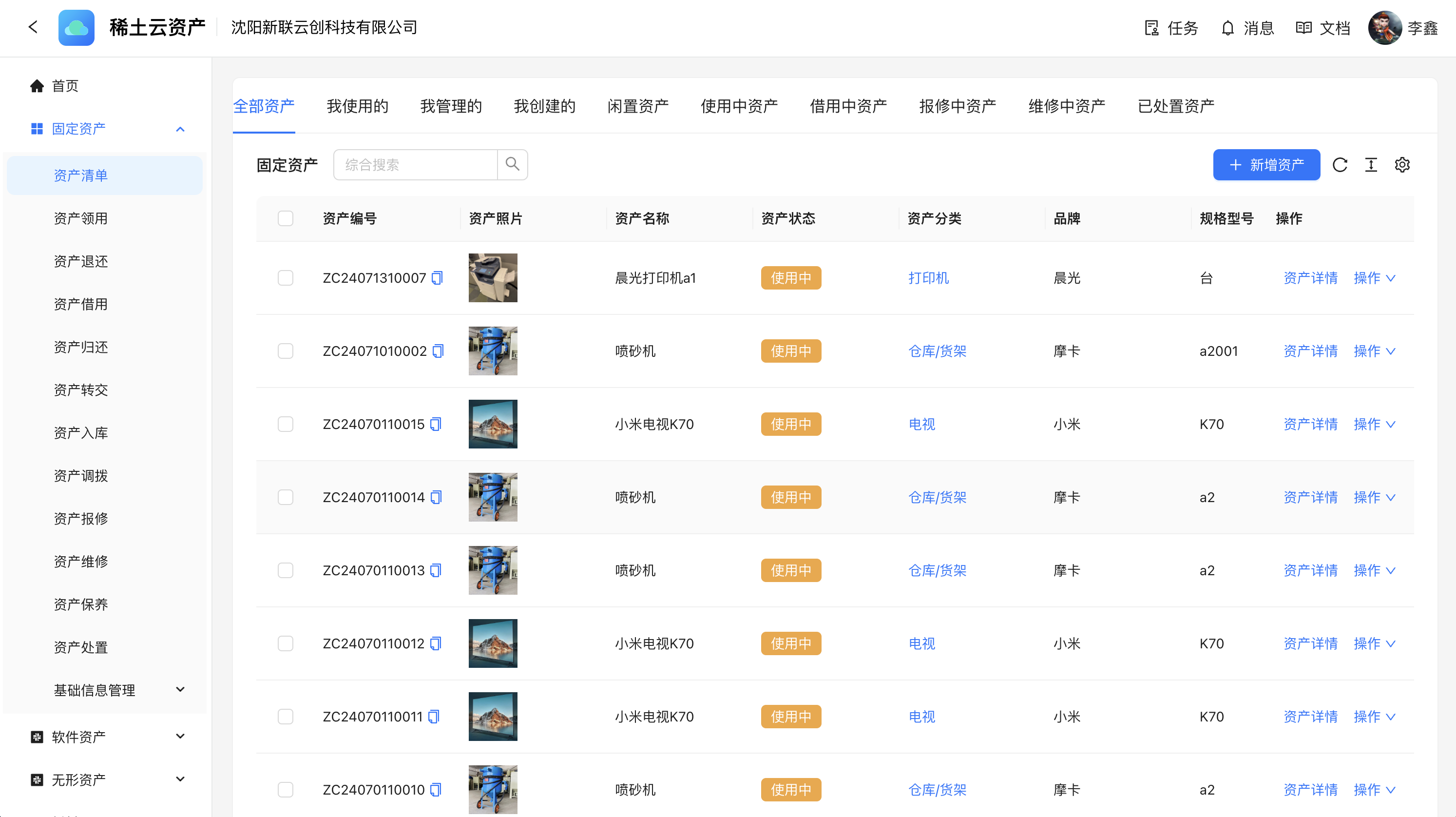Open 资产详情 for ZC24070110014
Screen dimensions: 1456x817
(x=1310, y=497)
